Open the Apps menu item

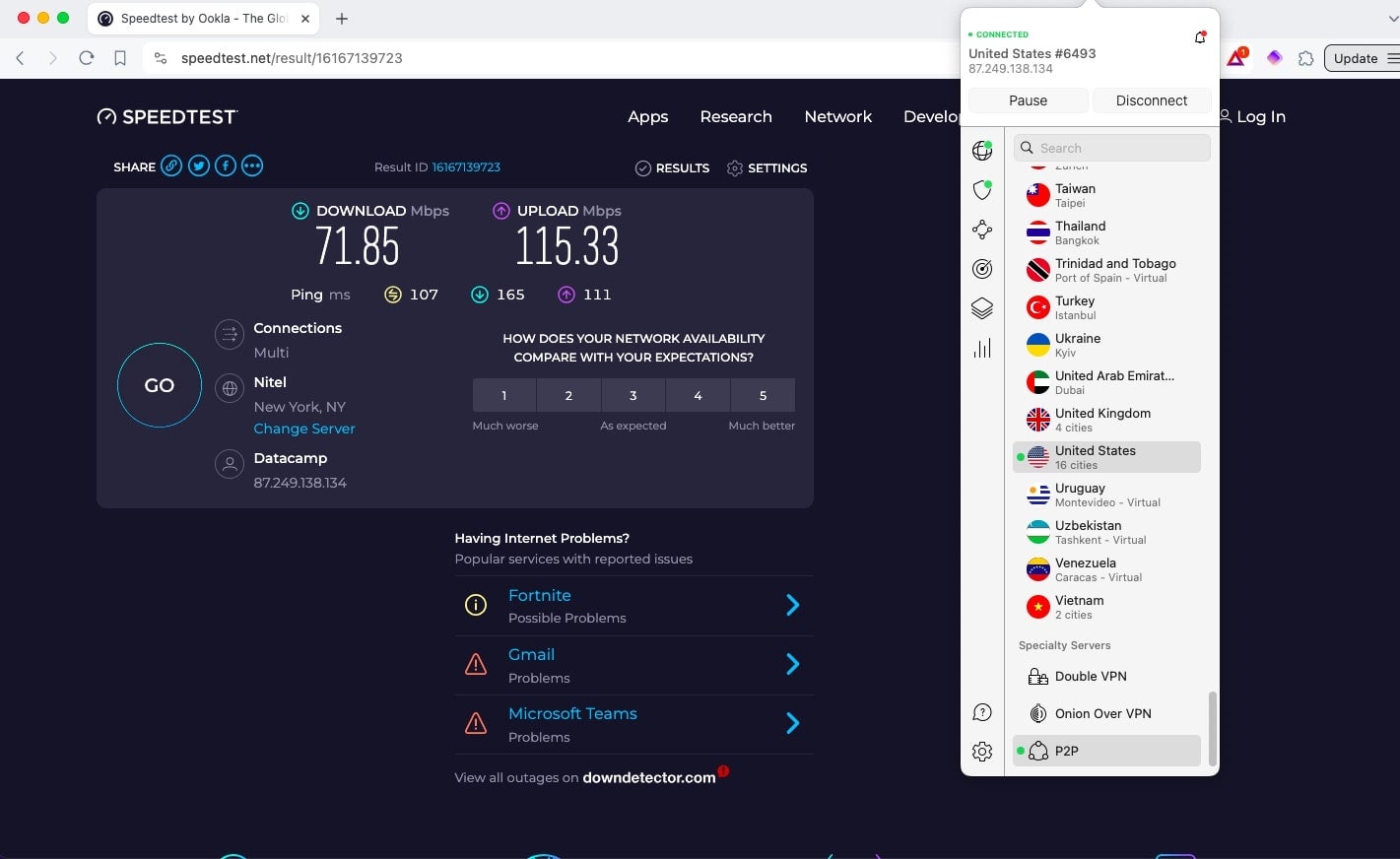[x=647, y=116]
